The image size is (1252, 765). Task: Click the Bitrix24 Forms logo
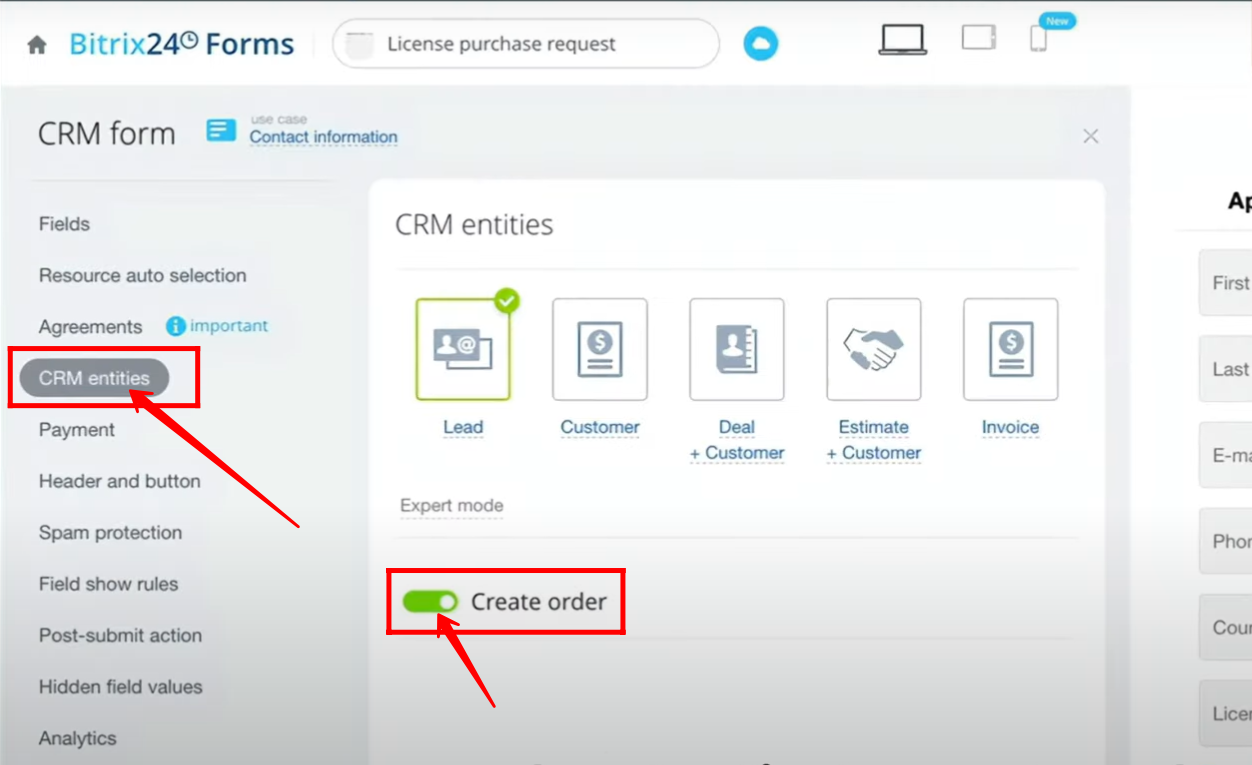tap(182, 45)
